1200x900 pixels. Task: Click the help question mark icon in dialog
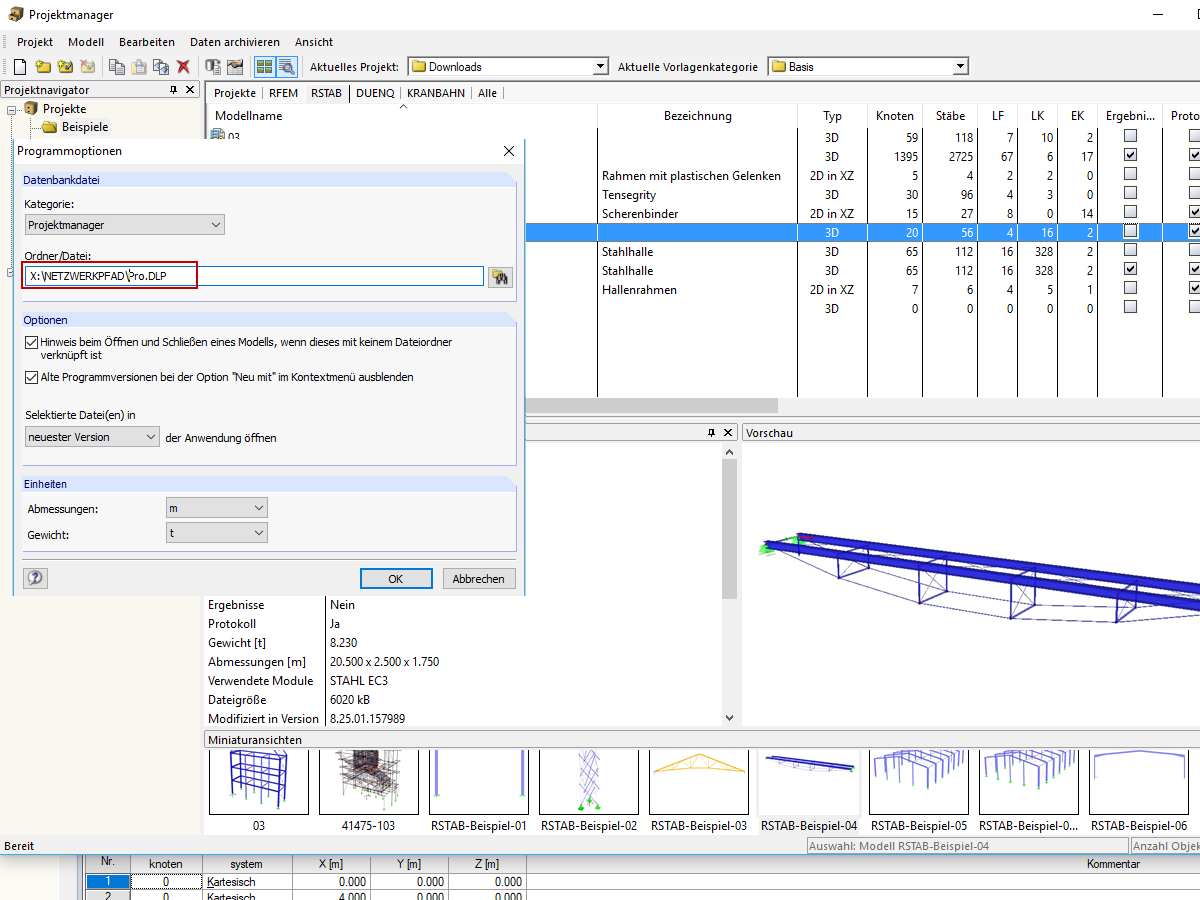pyautogui.click(x=35, y=578)
